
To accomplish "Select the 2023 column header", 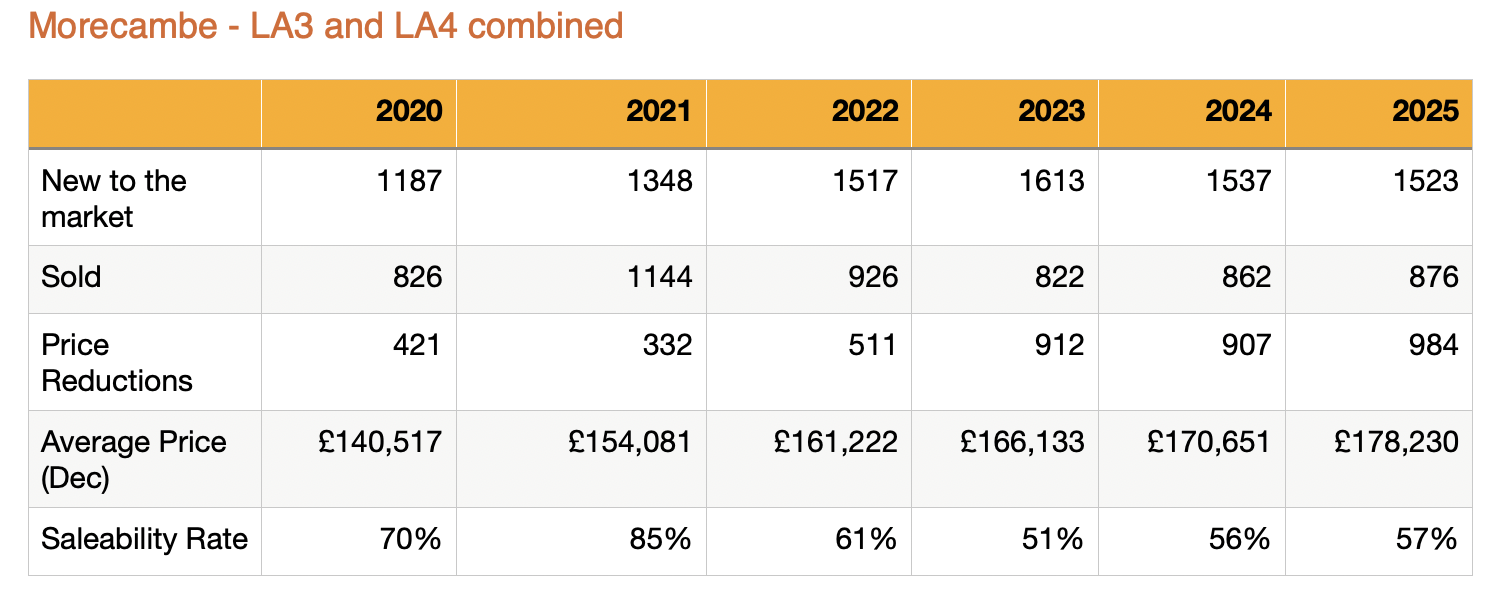I will pyautogui.click(x=1051, y=111).
